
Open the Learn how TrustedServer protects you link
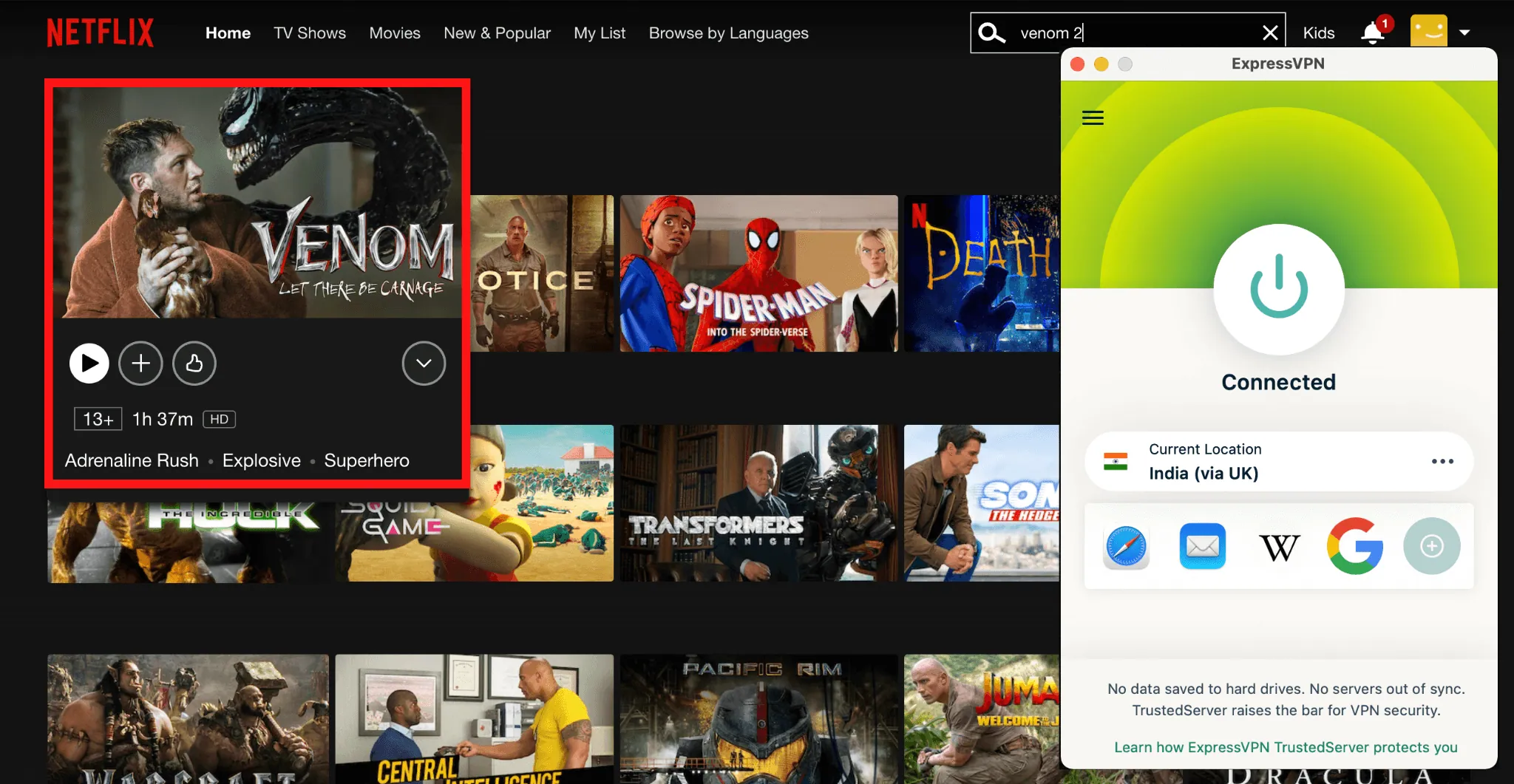(x=1286, y=747)
